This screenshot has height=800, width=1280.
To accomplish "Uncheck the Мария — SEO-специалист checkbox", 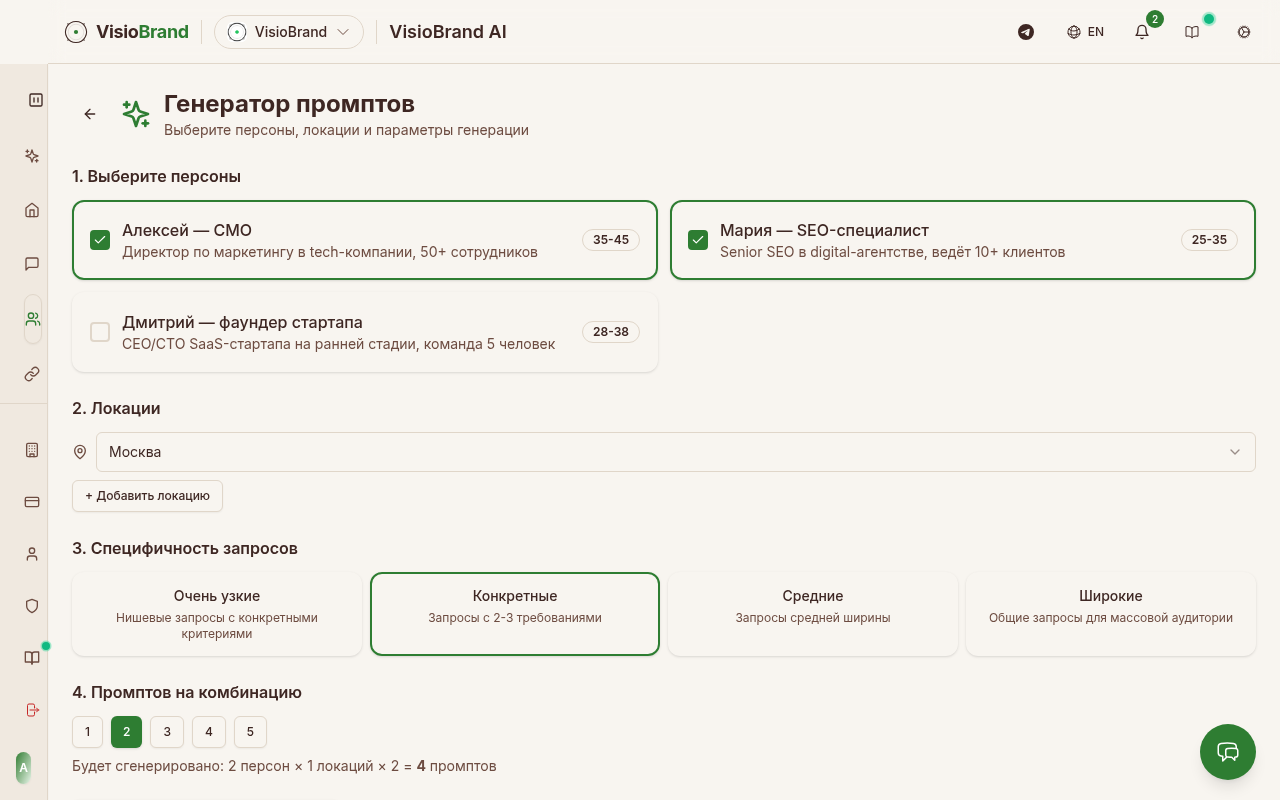I will 698,240.
